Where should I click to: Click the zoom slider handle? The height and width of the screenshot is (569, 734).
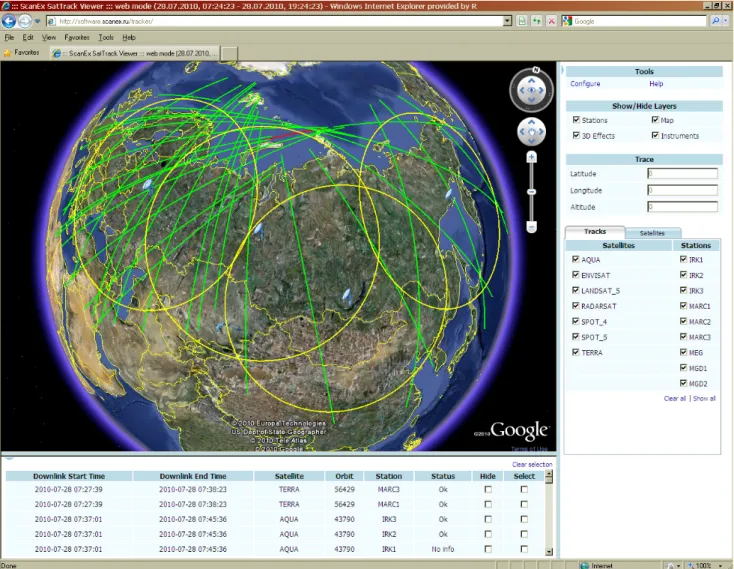click(x=531, y=192)
